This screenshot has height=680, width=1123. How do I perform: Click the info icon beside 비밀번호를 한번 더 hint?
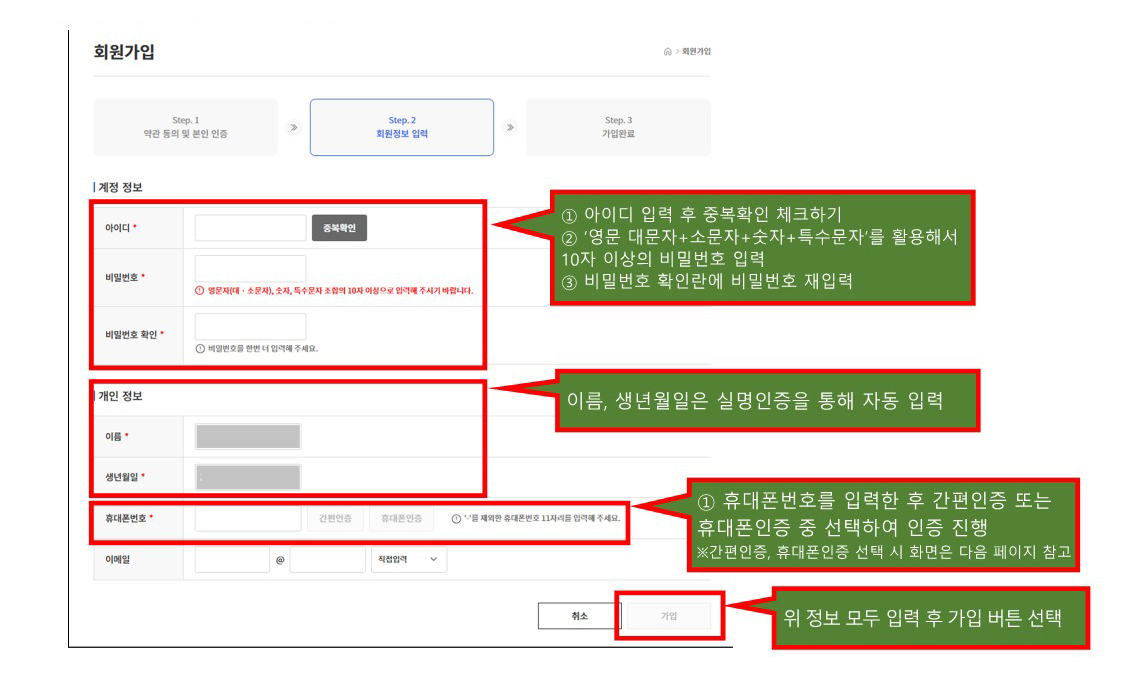tap(200, 348)
